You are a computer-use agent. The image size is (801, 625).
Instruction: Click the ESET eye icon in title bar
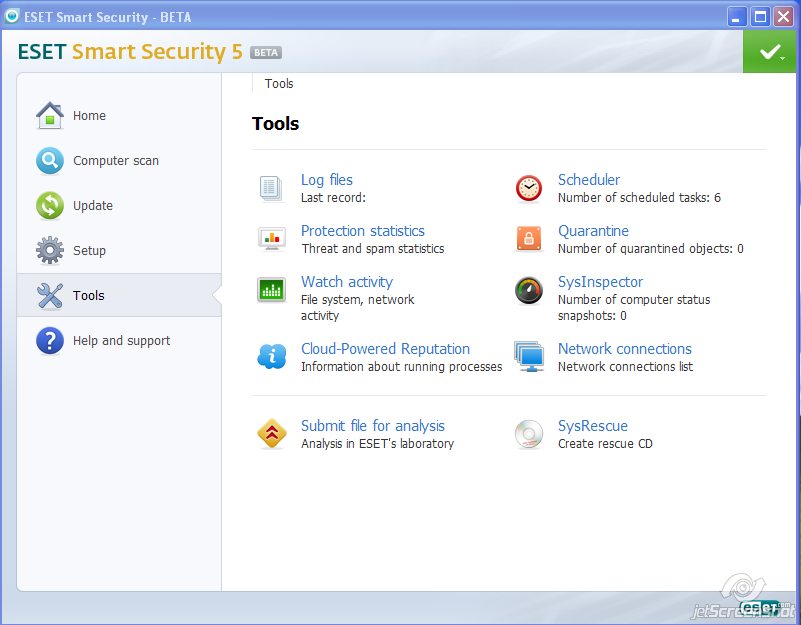[11, 16]
